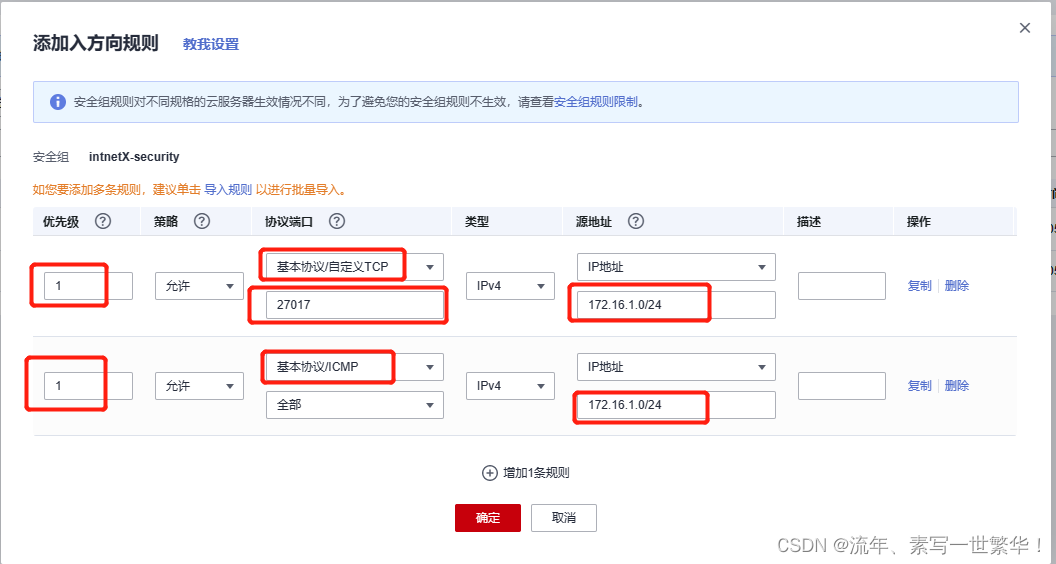Close the add inbound rule dialog
Image resolution: width=1056 pixels, height=564 pixels.
1024,28
